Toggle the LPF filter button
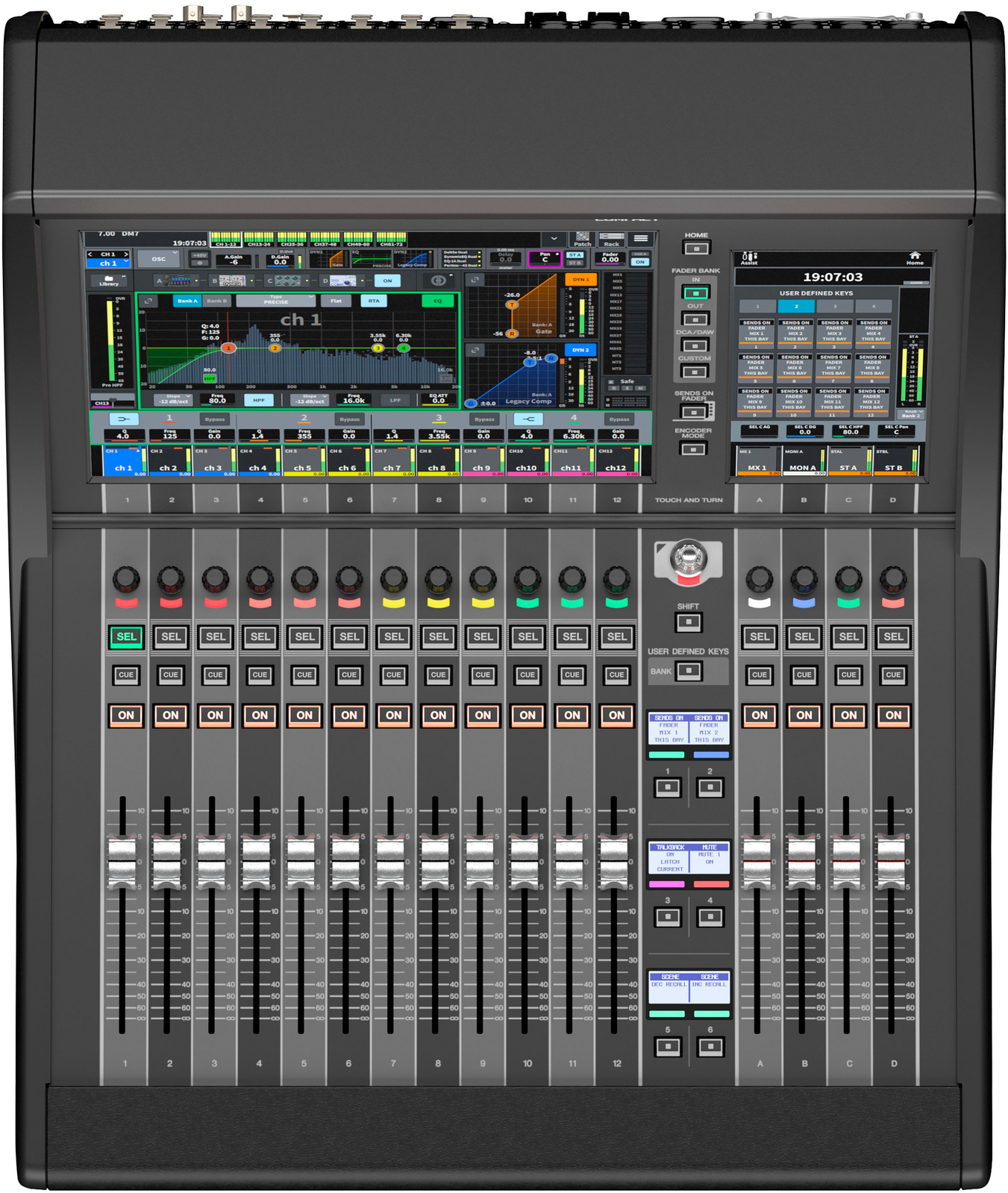Viewport: 1008px width, 1193px height. (395, 401)
